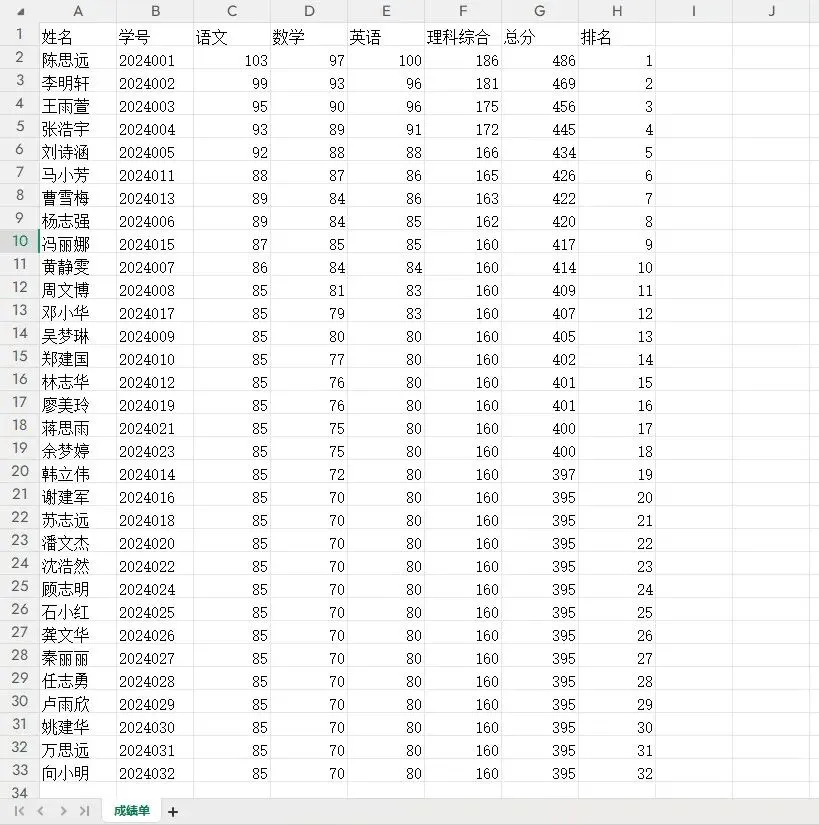The width and height of the screenshot is (819, 825).
Task: Select row 10 header
Action: click(x=19, y=241)
